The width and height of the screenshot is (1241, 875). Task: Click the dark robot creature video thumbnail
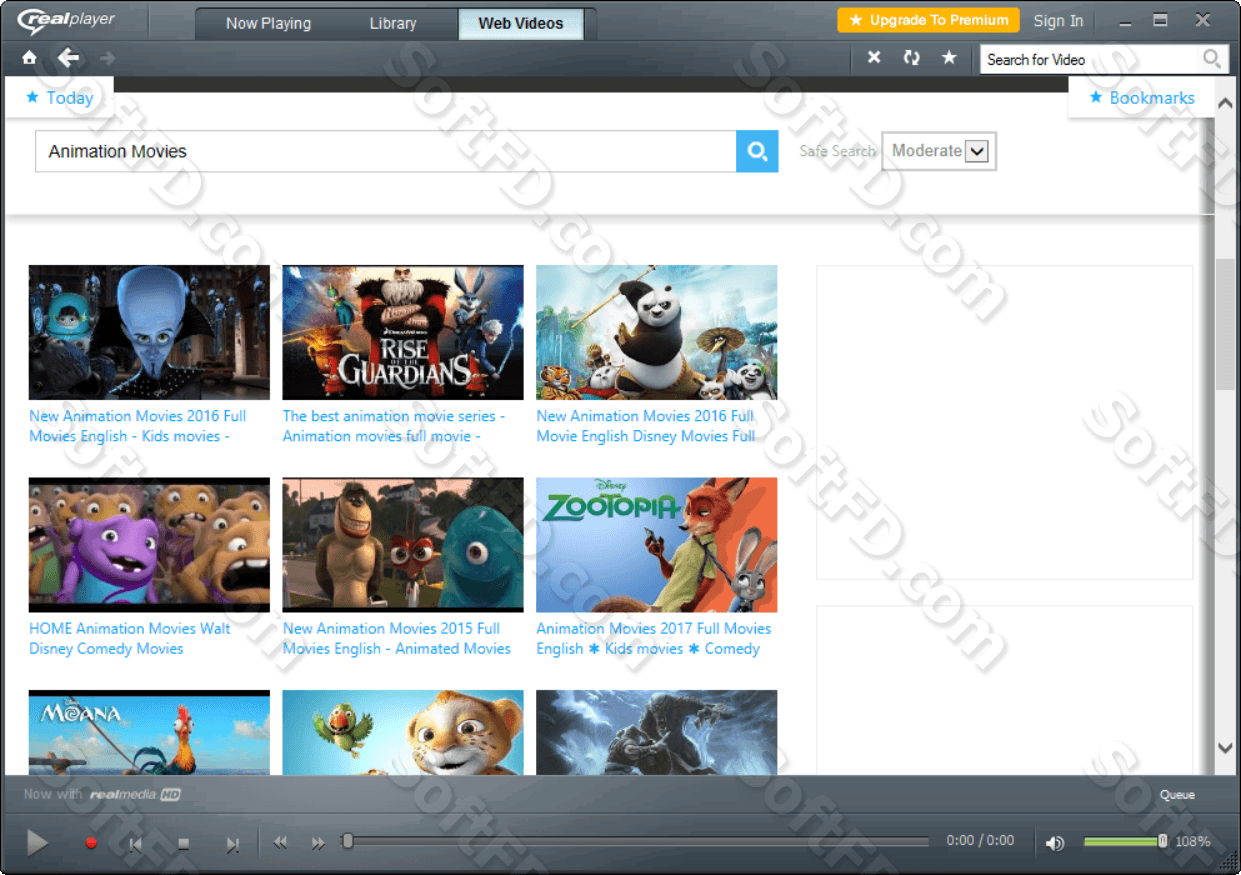[x=657, y=732]
